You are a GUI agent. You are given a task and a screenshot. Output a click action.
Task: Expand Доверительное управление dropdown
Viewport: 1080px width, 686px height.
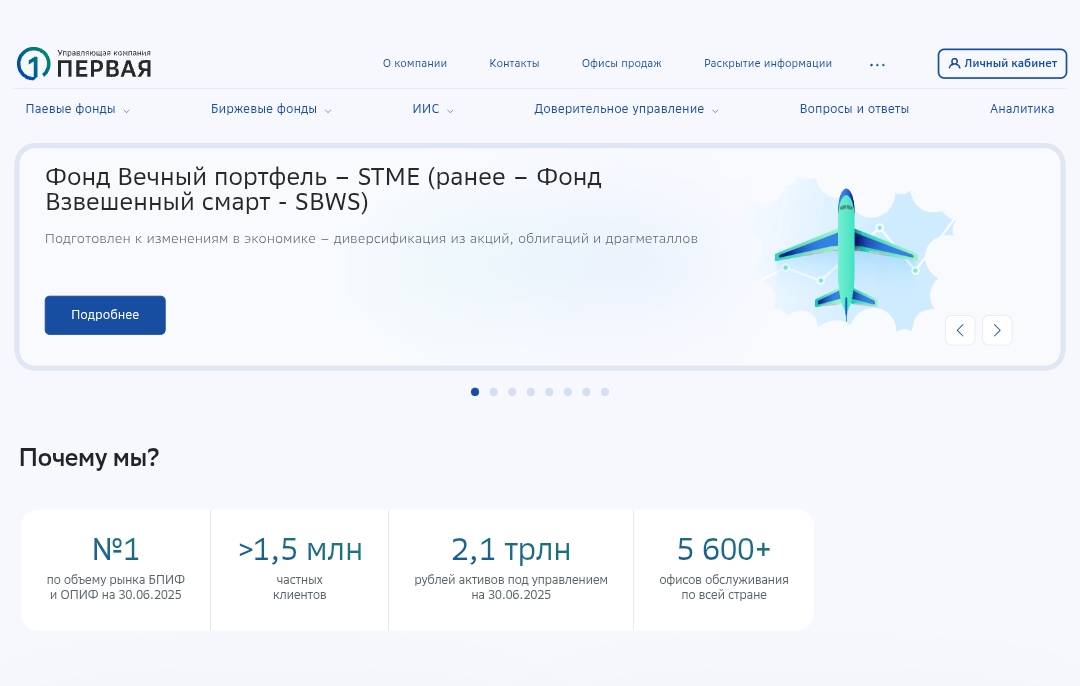(625, 110)
